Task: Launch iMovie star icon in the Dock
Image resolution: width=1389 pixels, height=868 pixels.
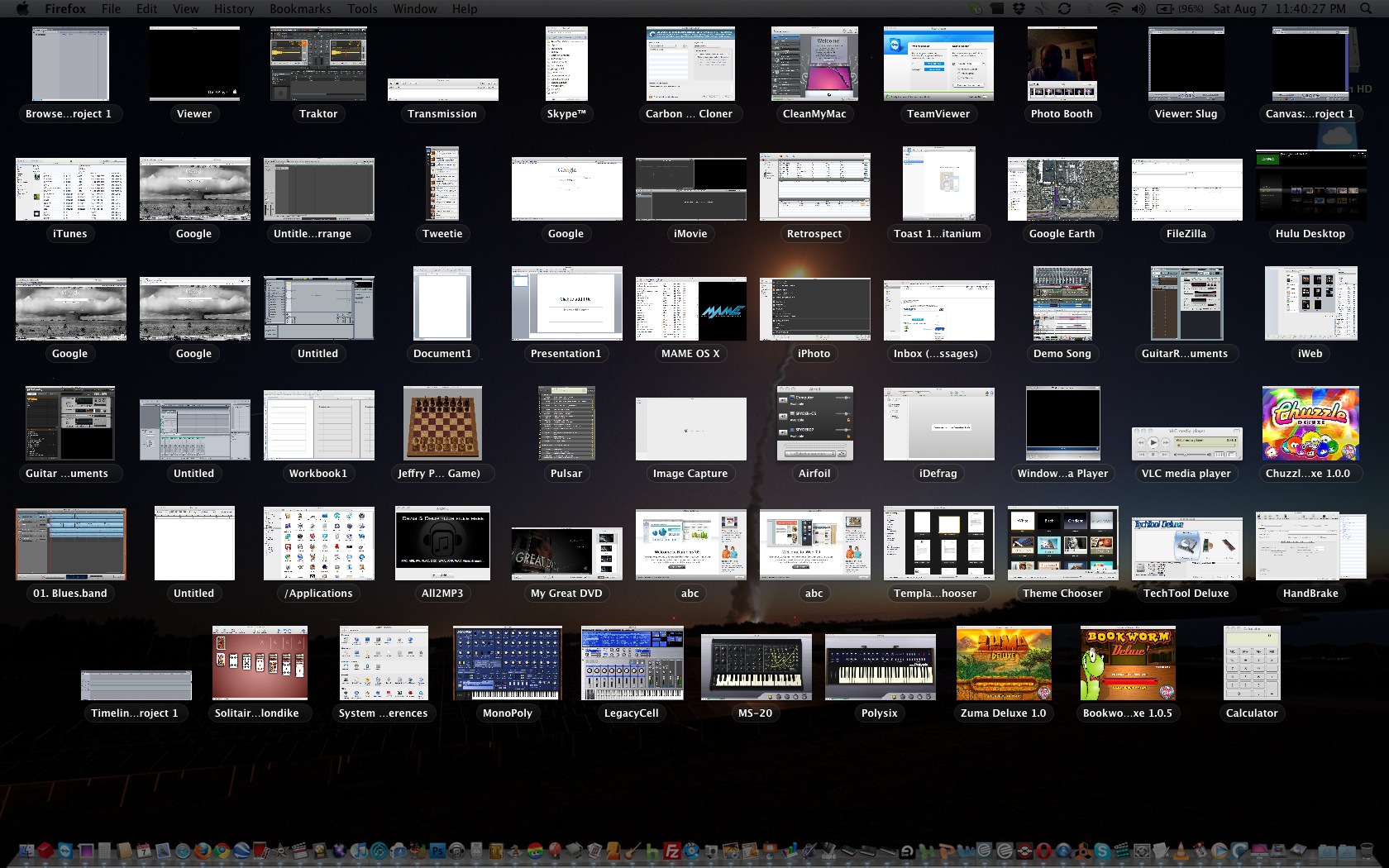Action: pyautogui.click(x=280, y=850)
